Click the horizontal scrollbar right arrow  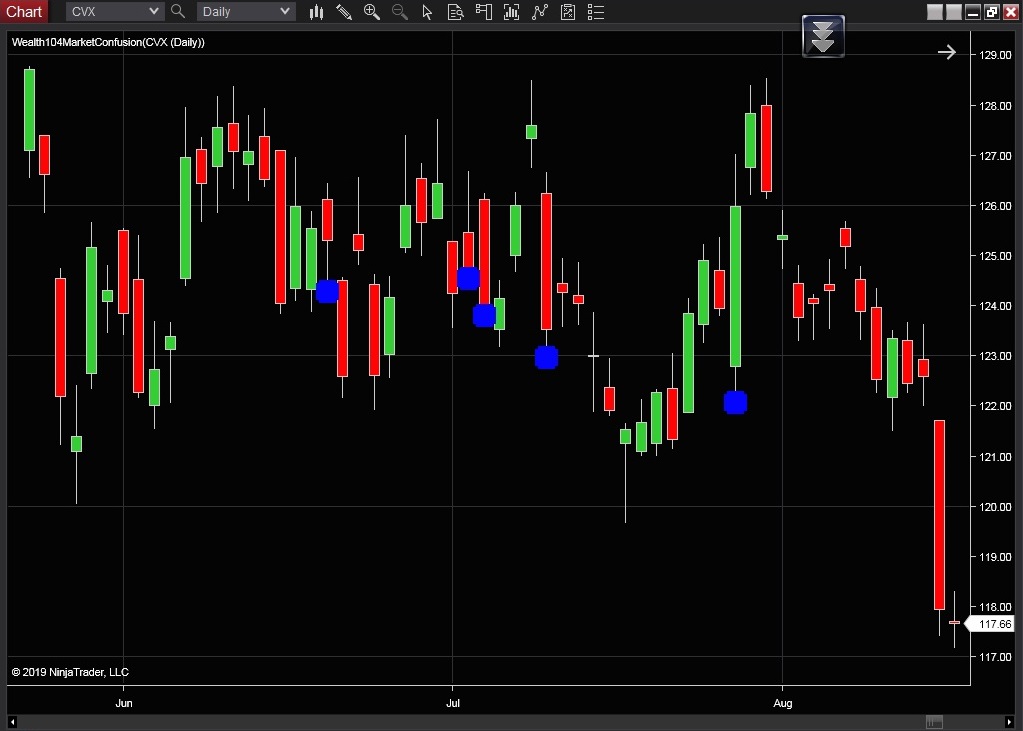[x=1009, y=722]
